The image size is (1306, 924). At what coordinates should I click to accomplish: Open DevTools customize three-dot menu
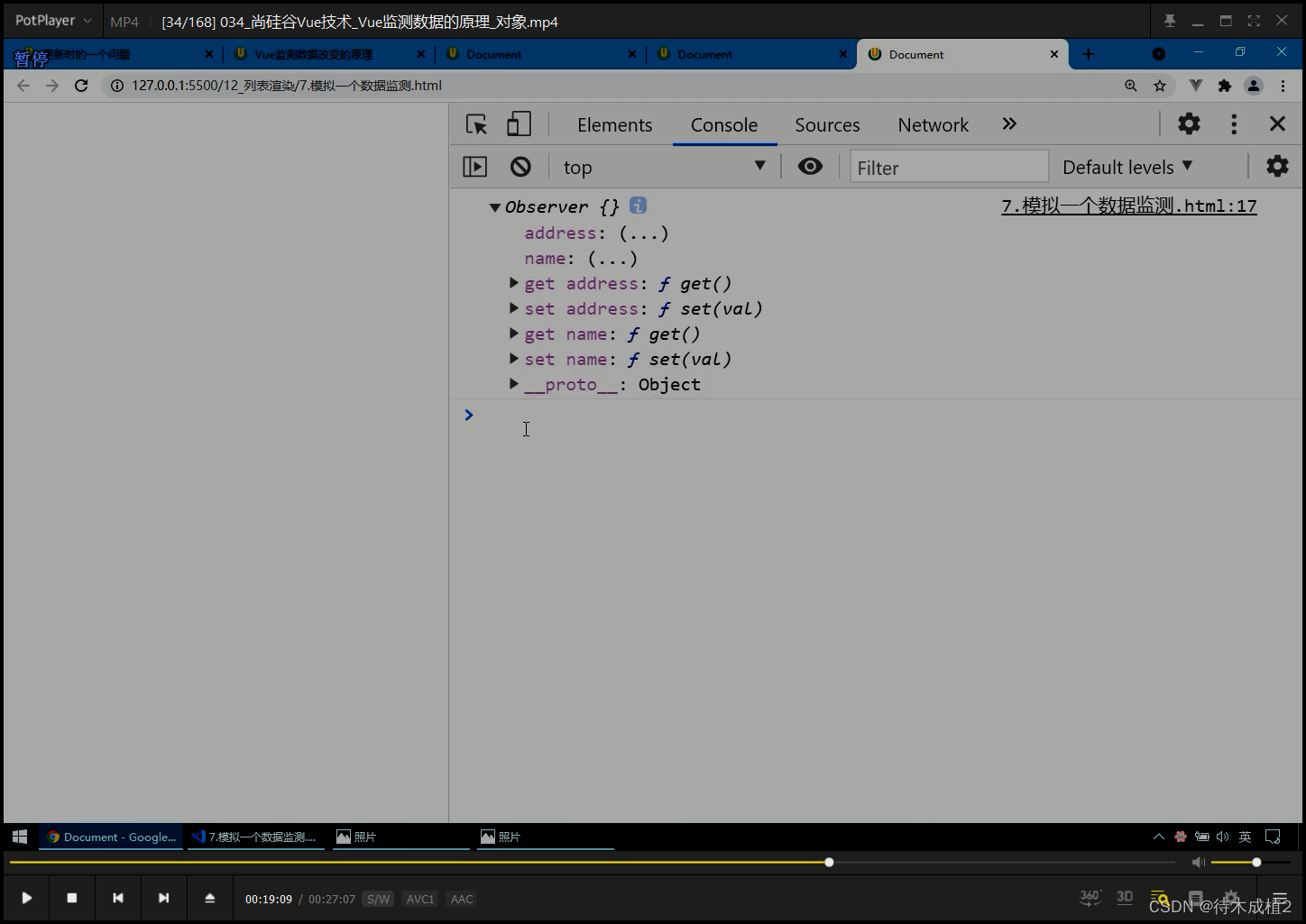1234,124
